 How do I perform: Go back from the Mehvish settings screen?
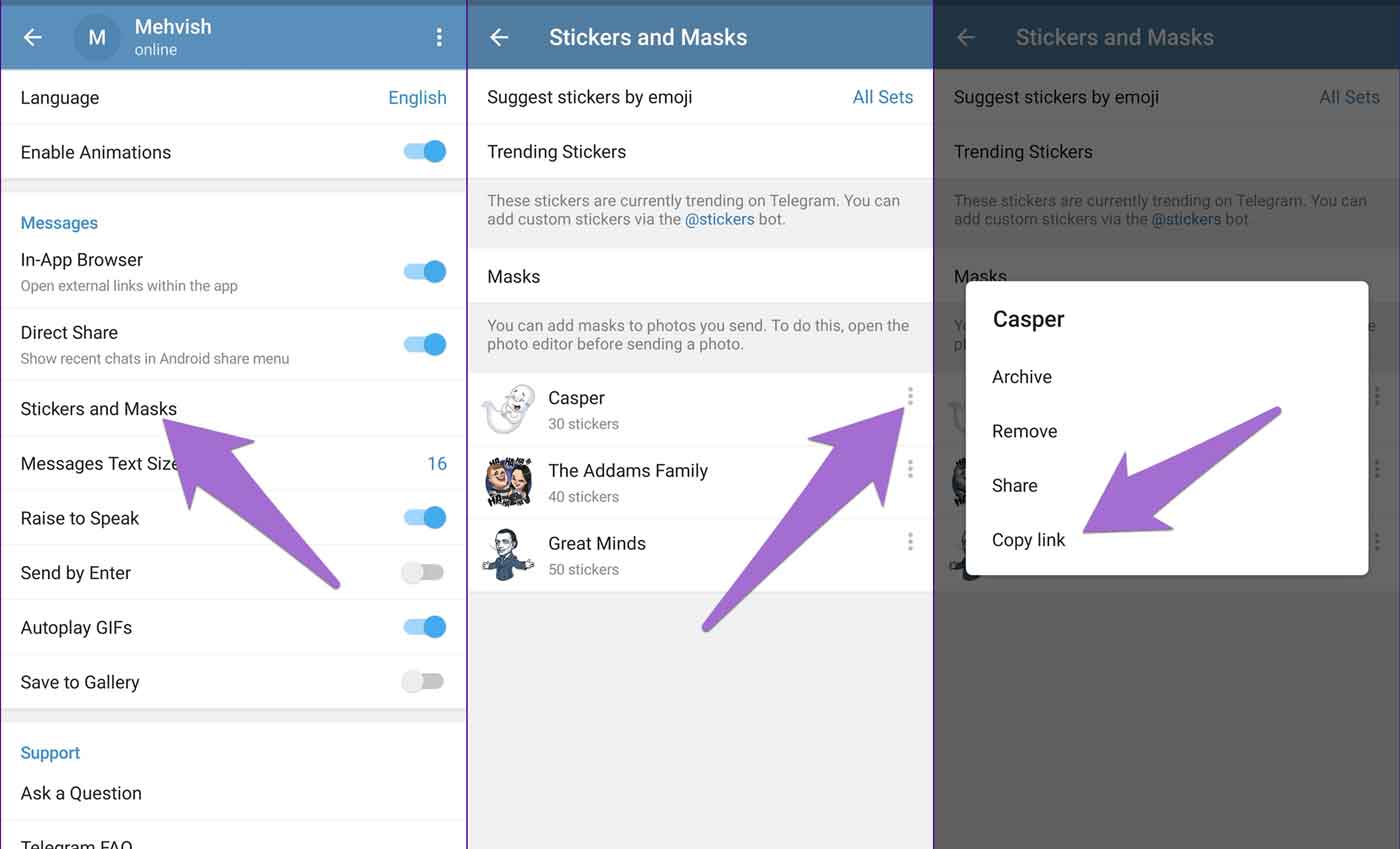point(32,37)
